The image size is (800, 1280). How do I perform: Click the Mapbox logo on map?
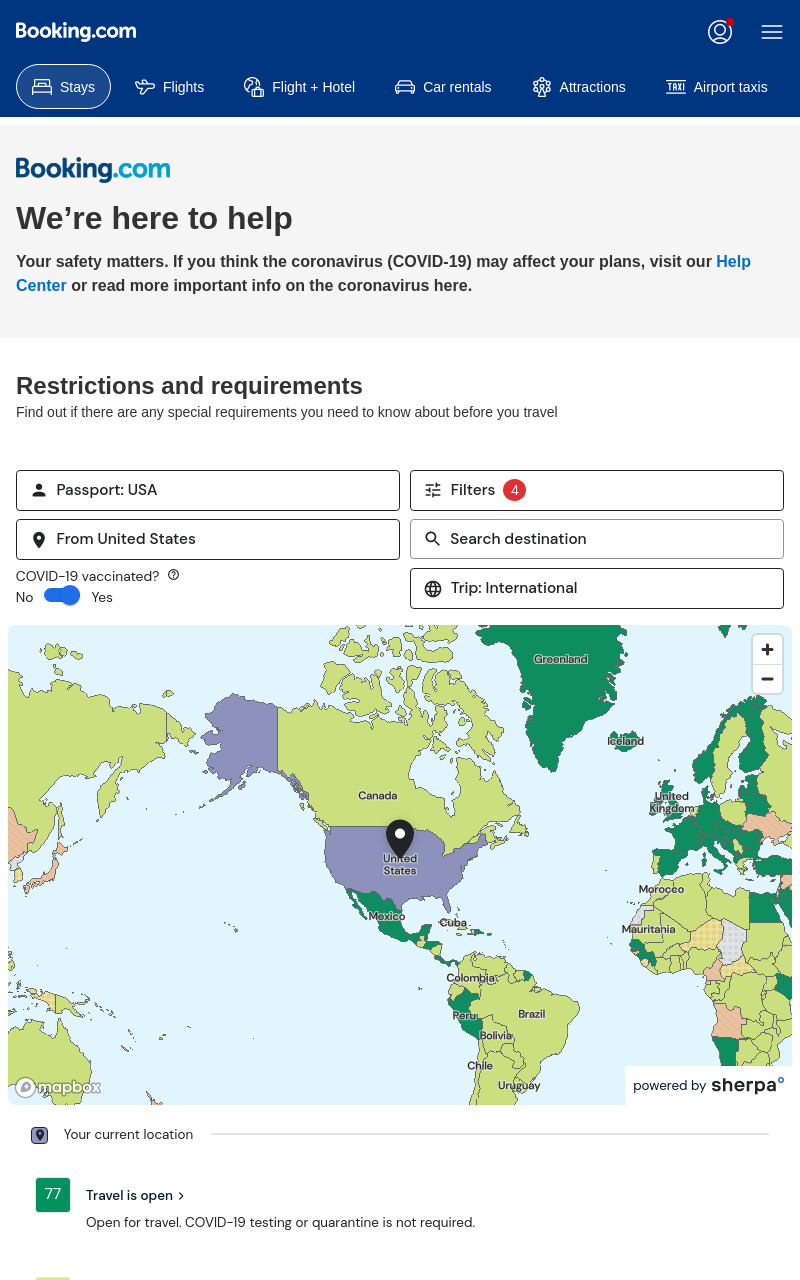[x=58, y=1087]
